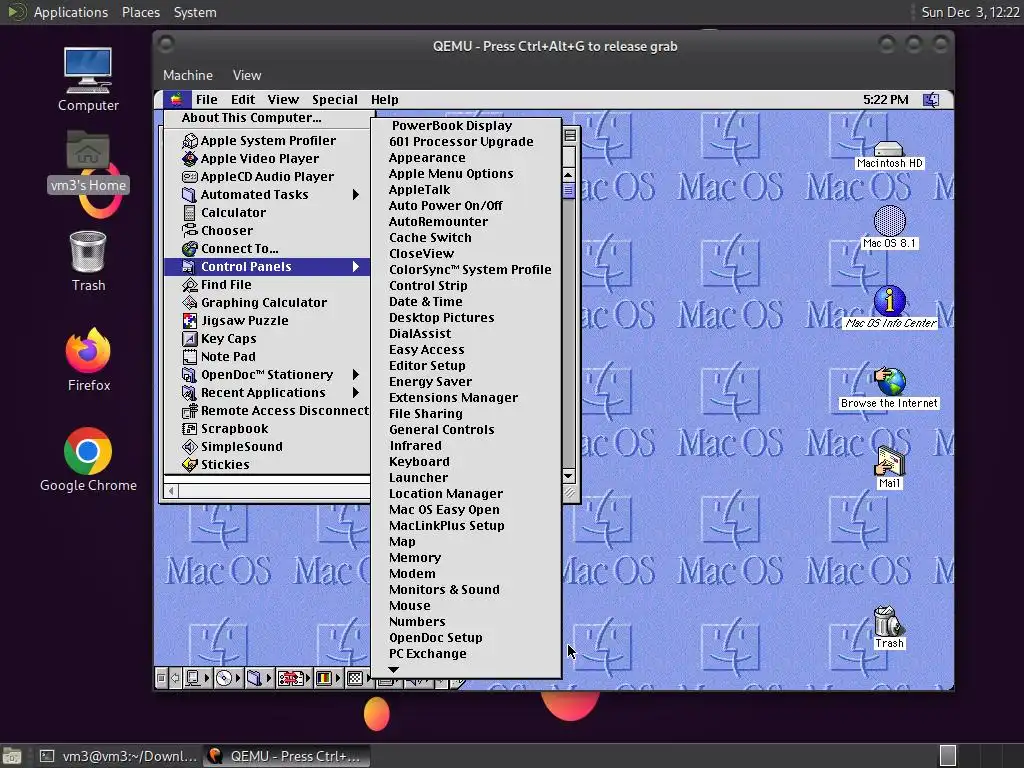Launch Apple Video Player

point(267,159)
